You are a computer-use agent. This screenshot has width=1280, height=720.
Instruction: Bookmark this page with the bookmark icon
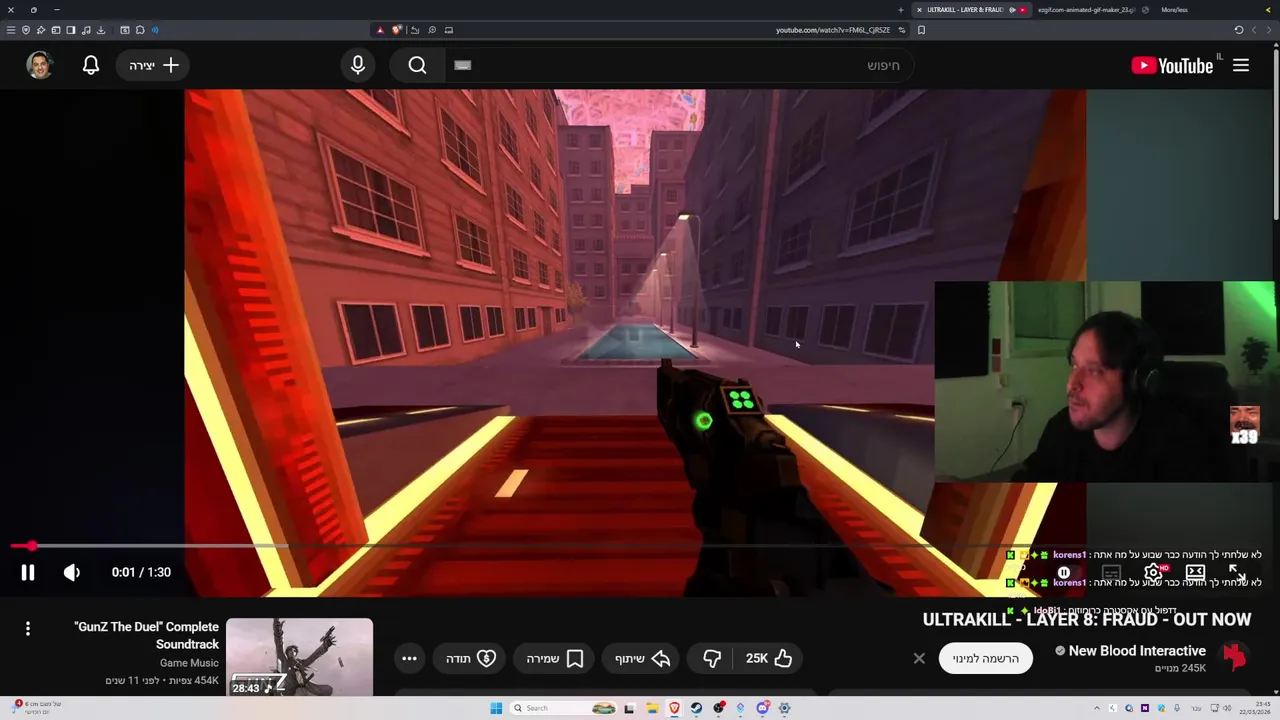(x=921, y=30)
